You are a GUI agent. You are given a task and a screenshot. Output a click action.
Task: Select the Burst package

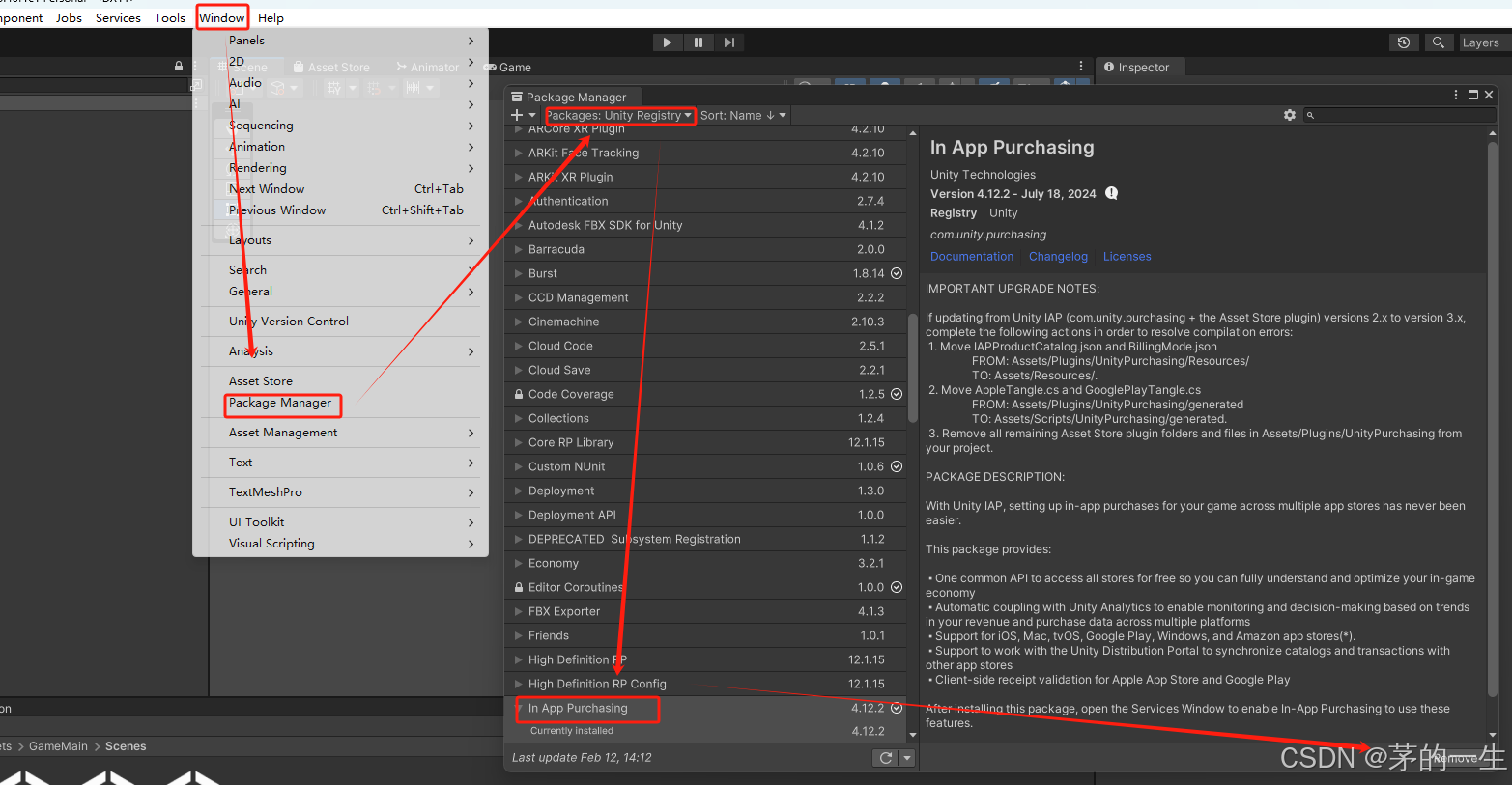[705, 273]
